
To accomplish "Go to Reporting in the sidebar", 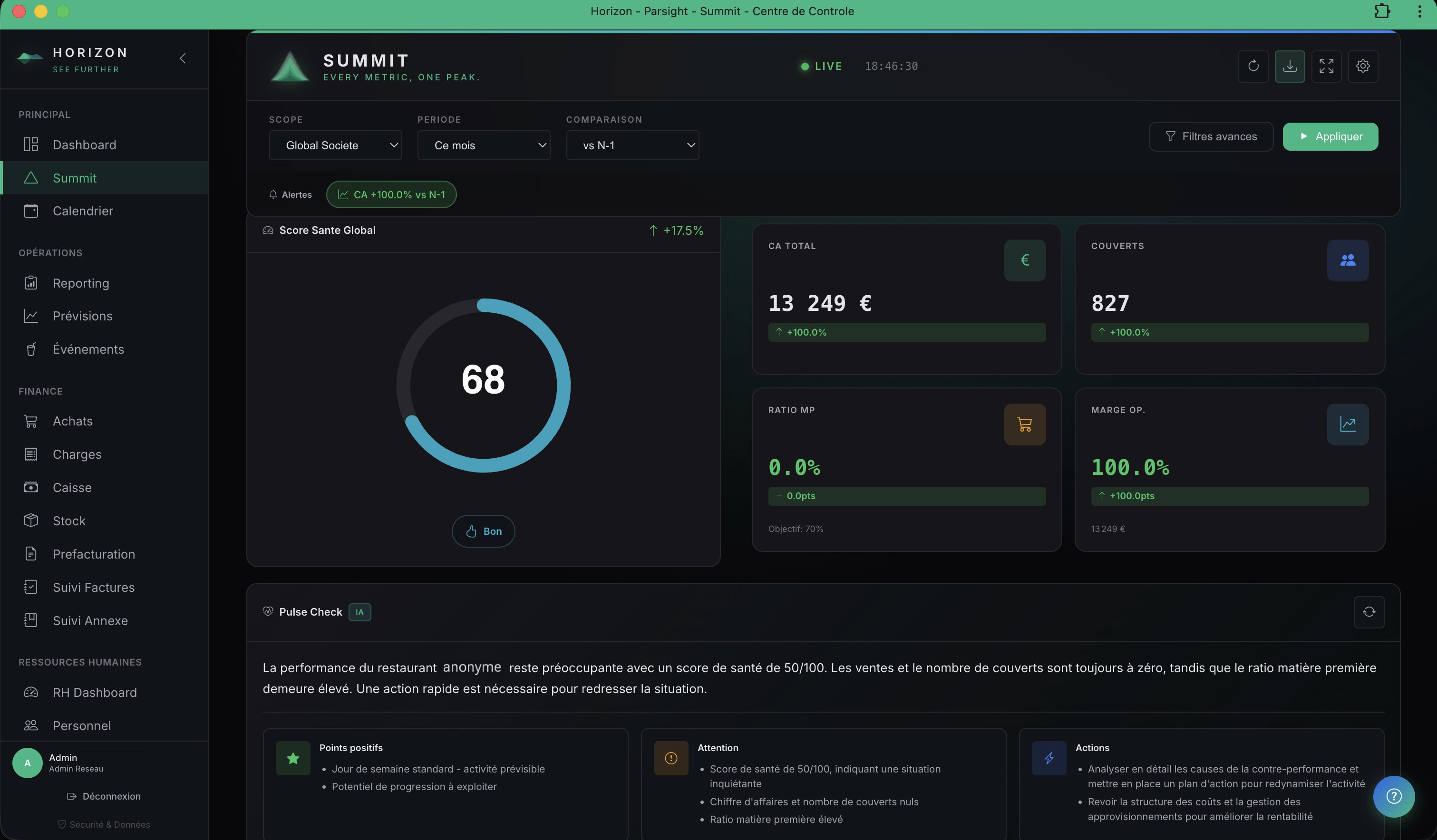I will [x=80, y=283].
